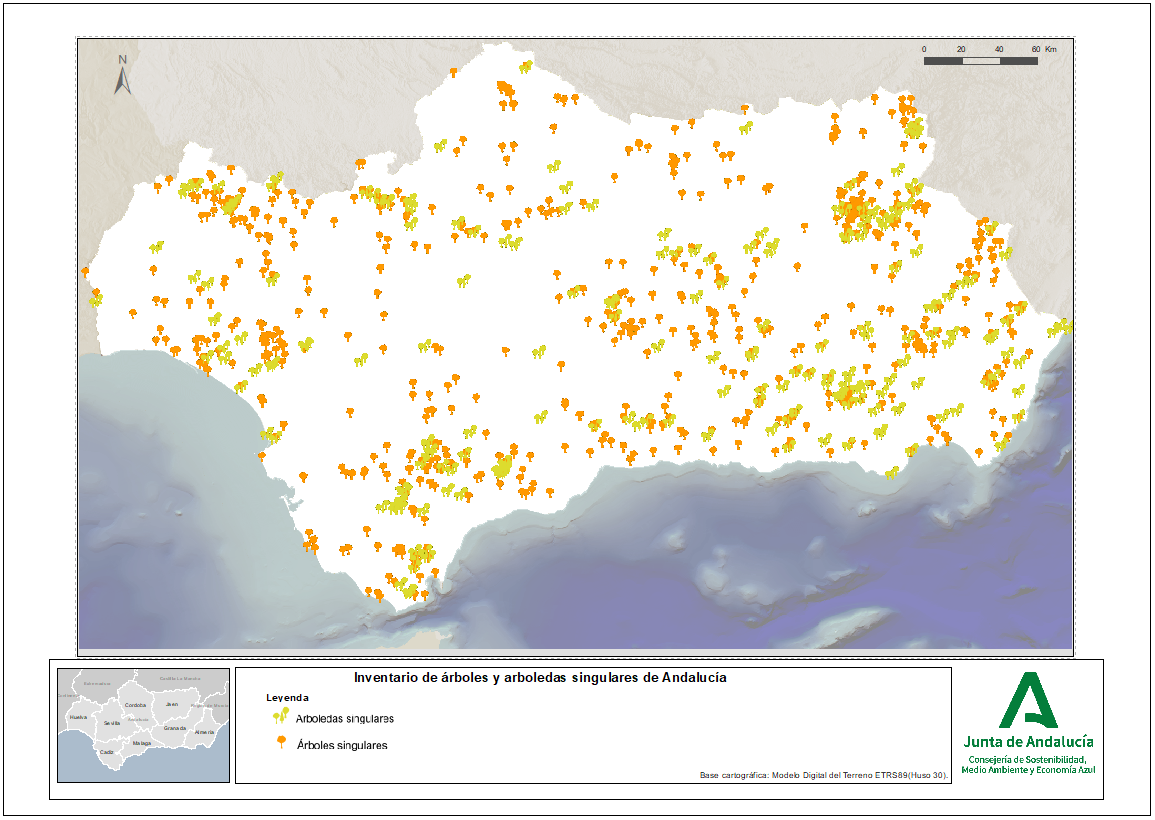Click the 'Consejería de Sostenibilidad' caption line
The image size is (1155, 820).
tap(1028, 760)
